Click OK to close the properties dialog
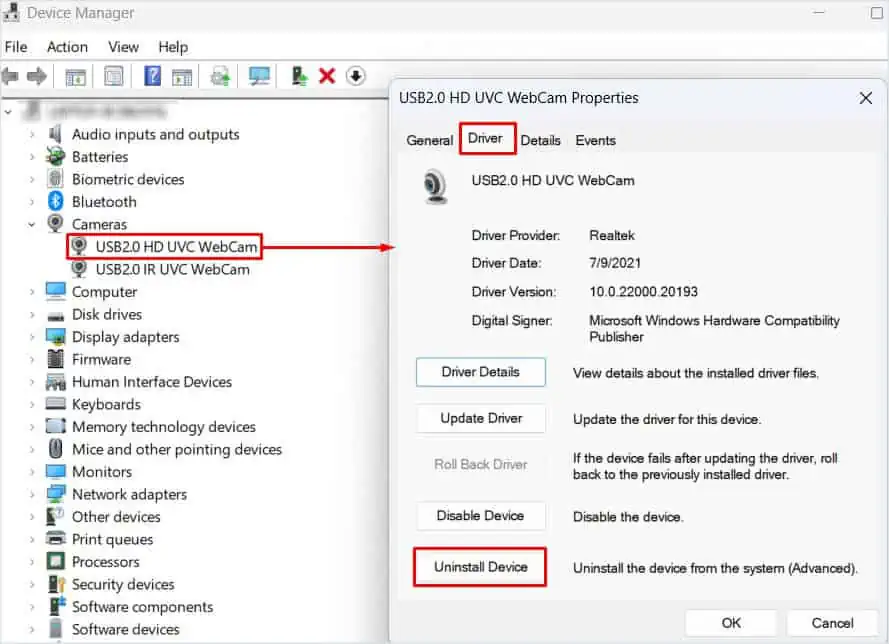The image size is (889, 644). (x=731, y=622)
